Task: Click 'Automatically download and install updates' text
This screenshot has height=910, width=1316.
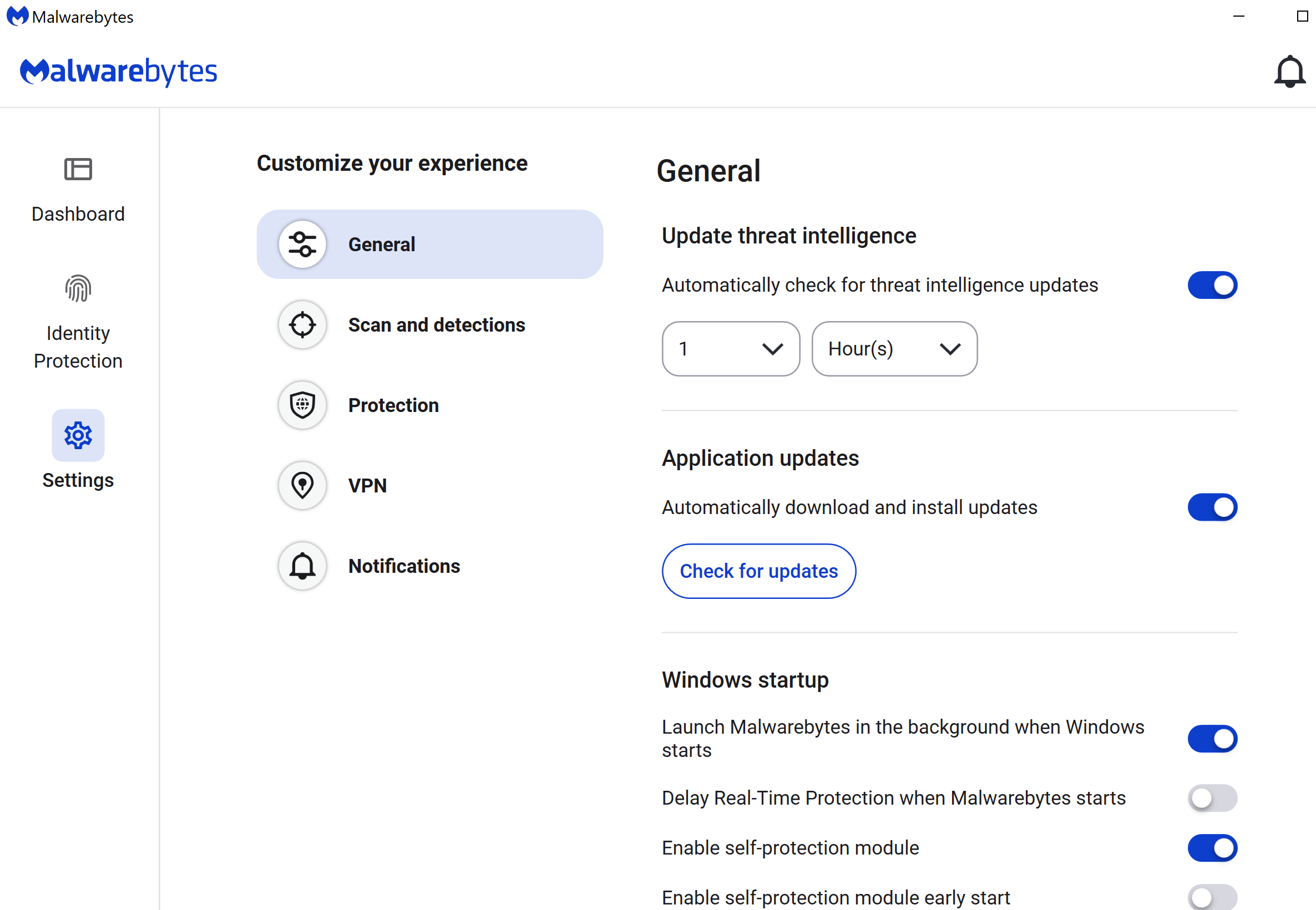Action: [x=849, y=507]
